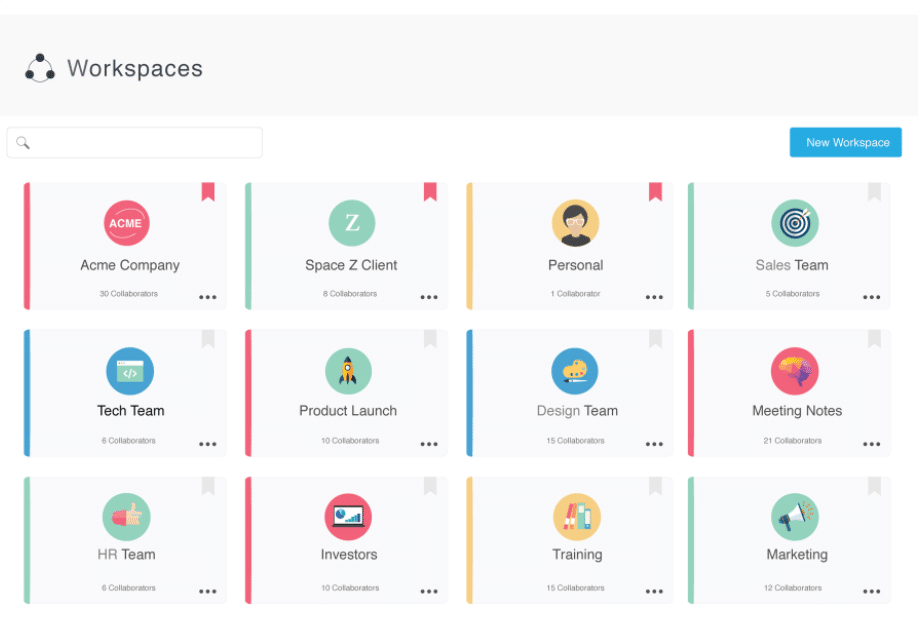The height and width of the screenshot is (624, 918).
Task: Click the New Workspace button
Action: (x=846, y=142)
